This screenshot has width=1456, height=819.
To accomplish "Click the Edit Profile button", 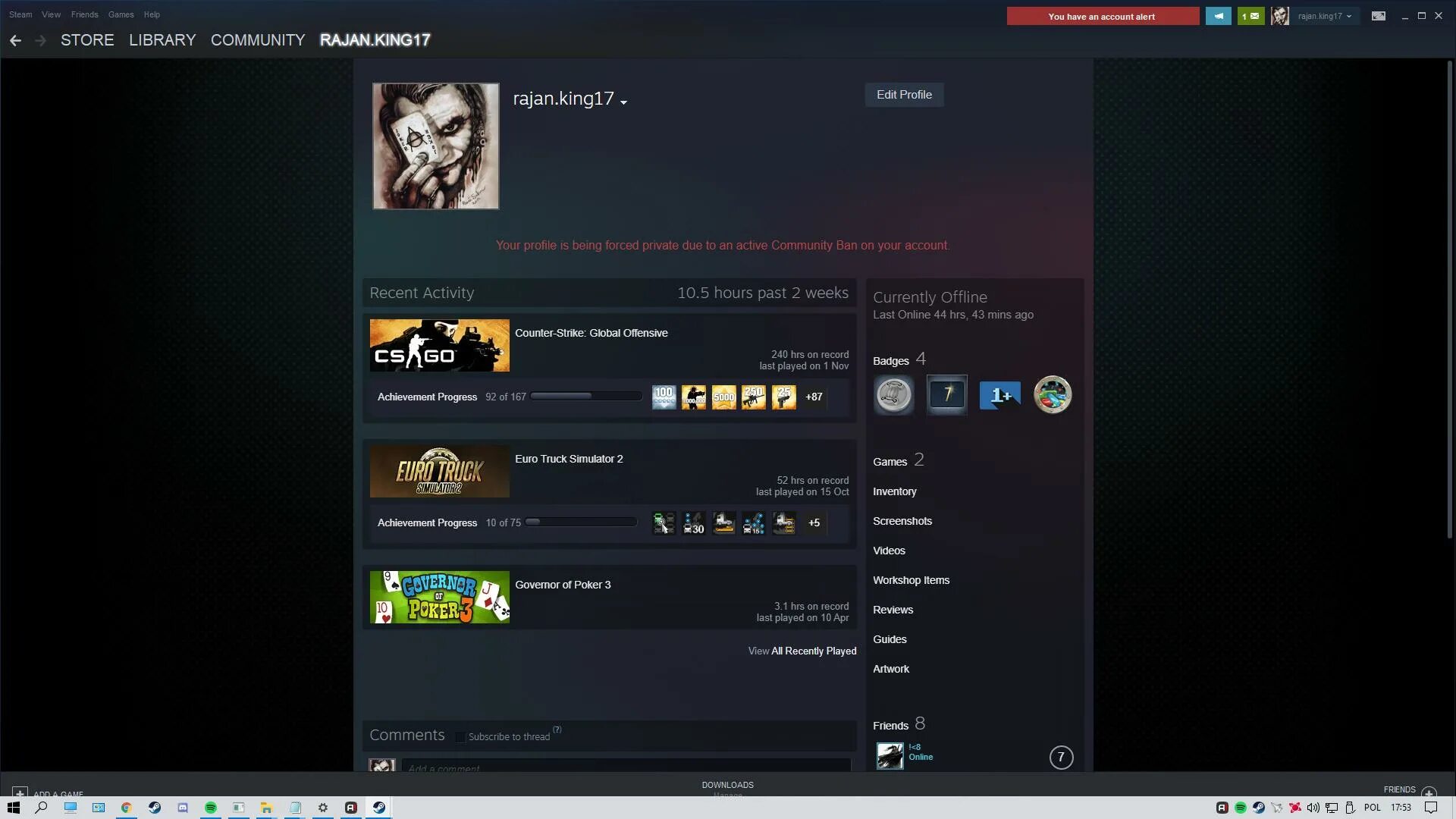I will click(904, 95).
